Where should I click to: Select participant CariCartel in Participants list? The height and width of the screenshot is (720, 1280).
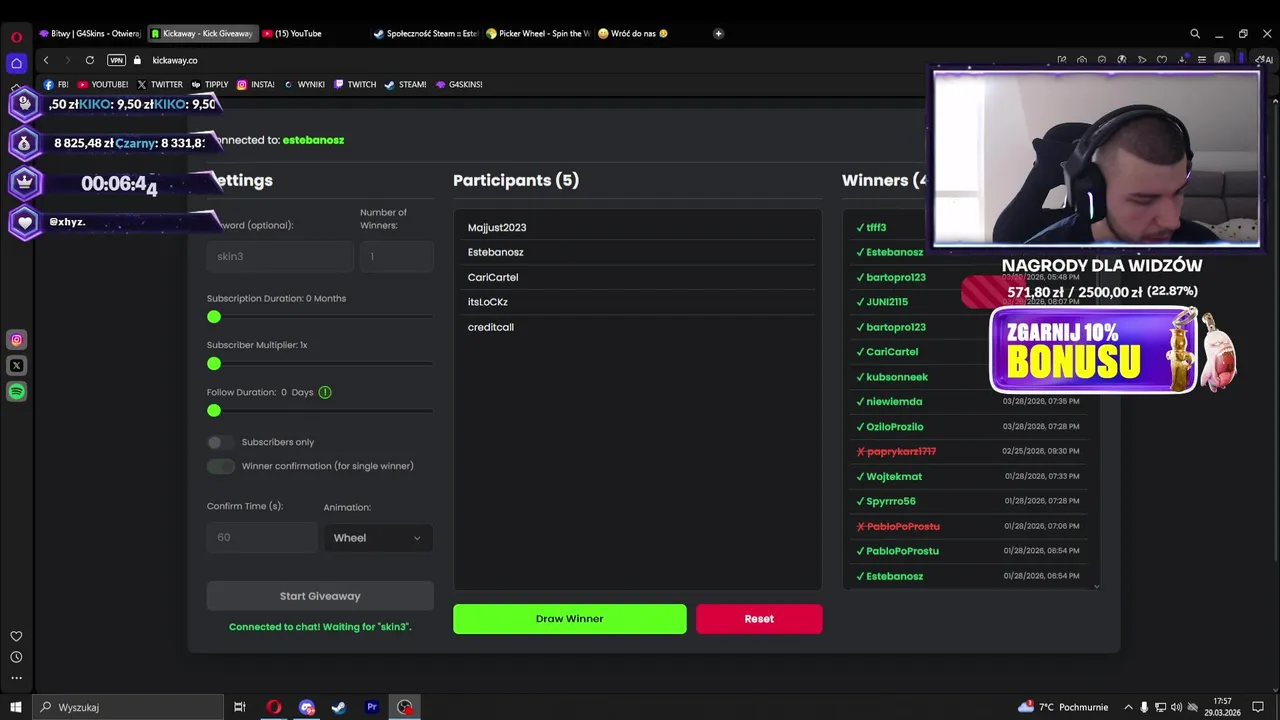coord(493,277)
